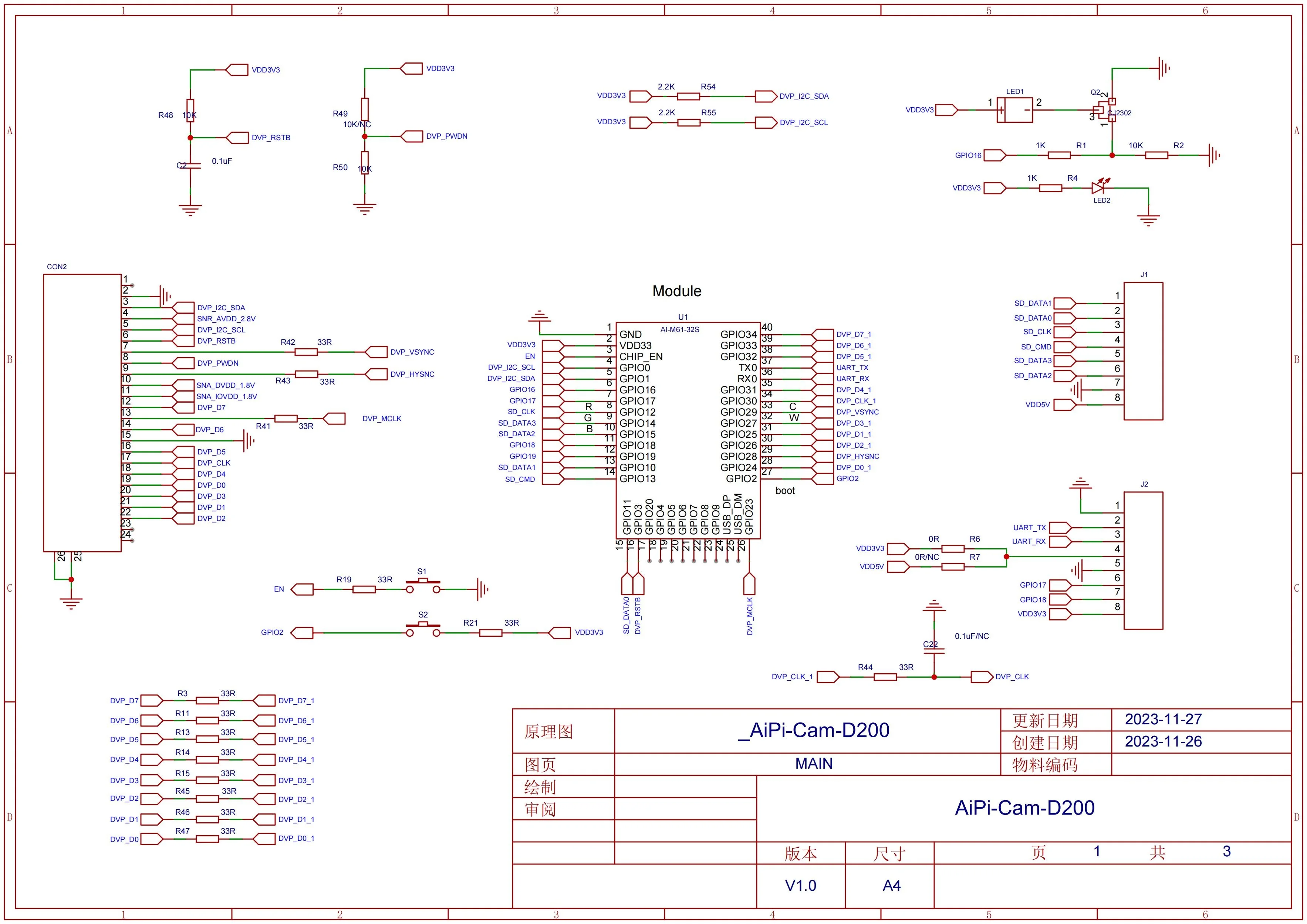Select the Q2 CJ2302 transistor symbol

[x=1105, y=110]
